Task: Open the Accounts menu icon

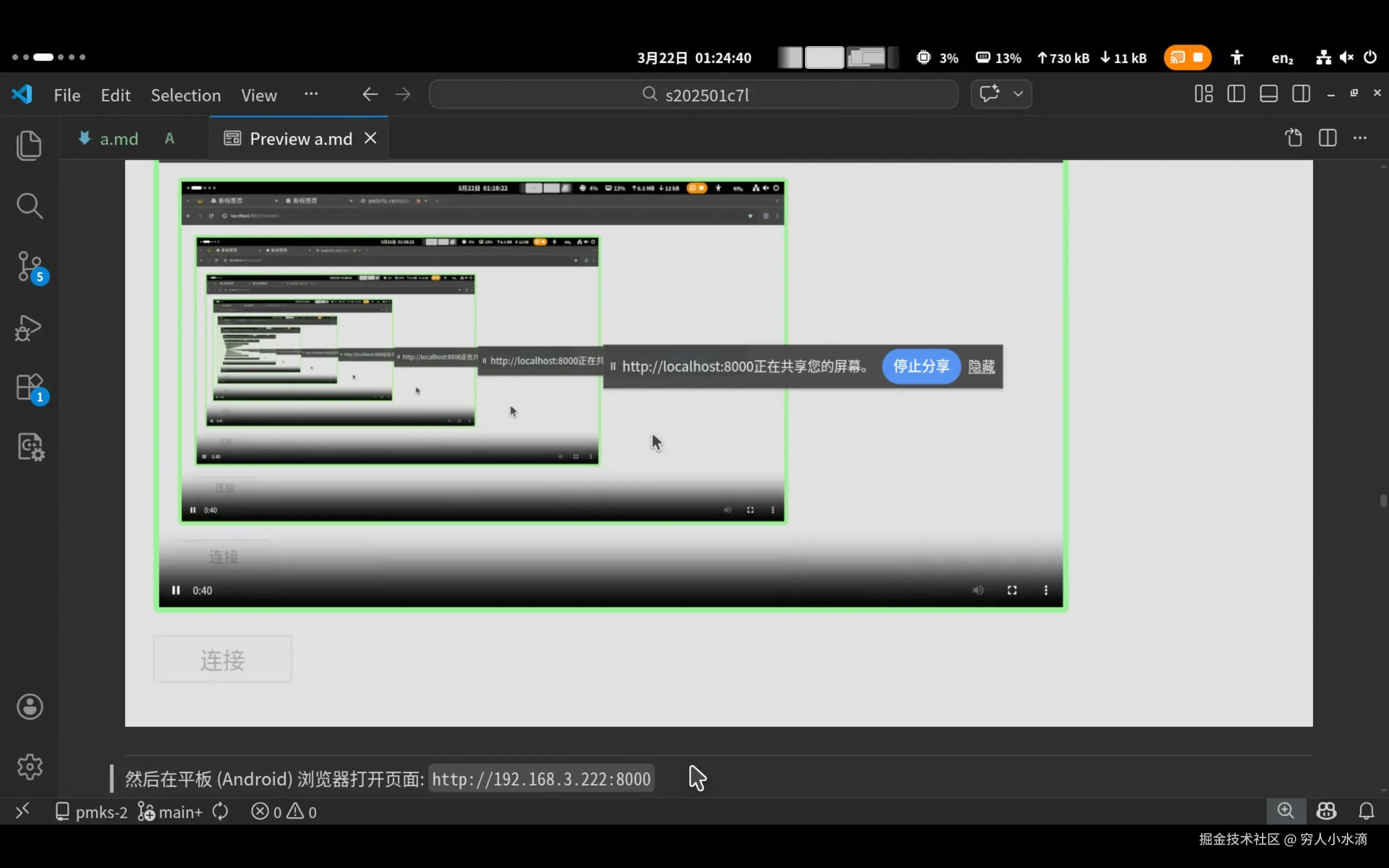Action: (30, 707)
